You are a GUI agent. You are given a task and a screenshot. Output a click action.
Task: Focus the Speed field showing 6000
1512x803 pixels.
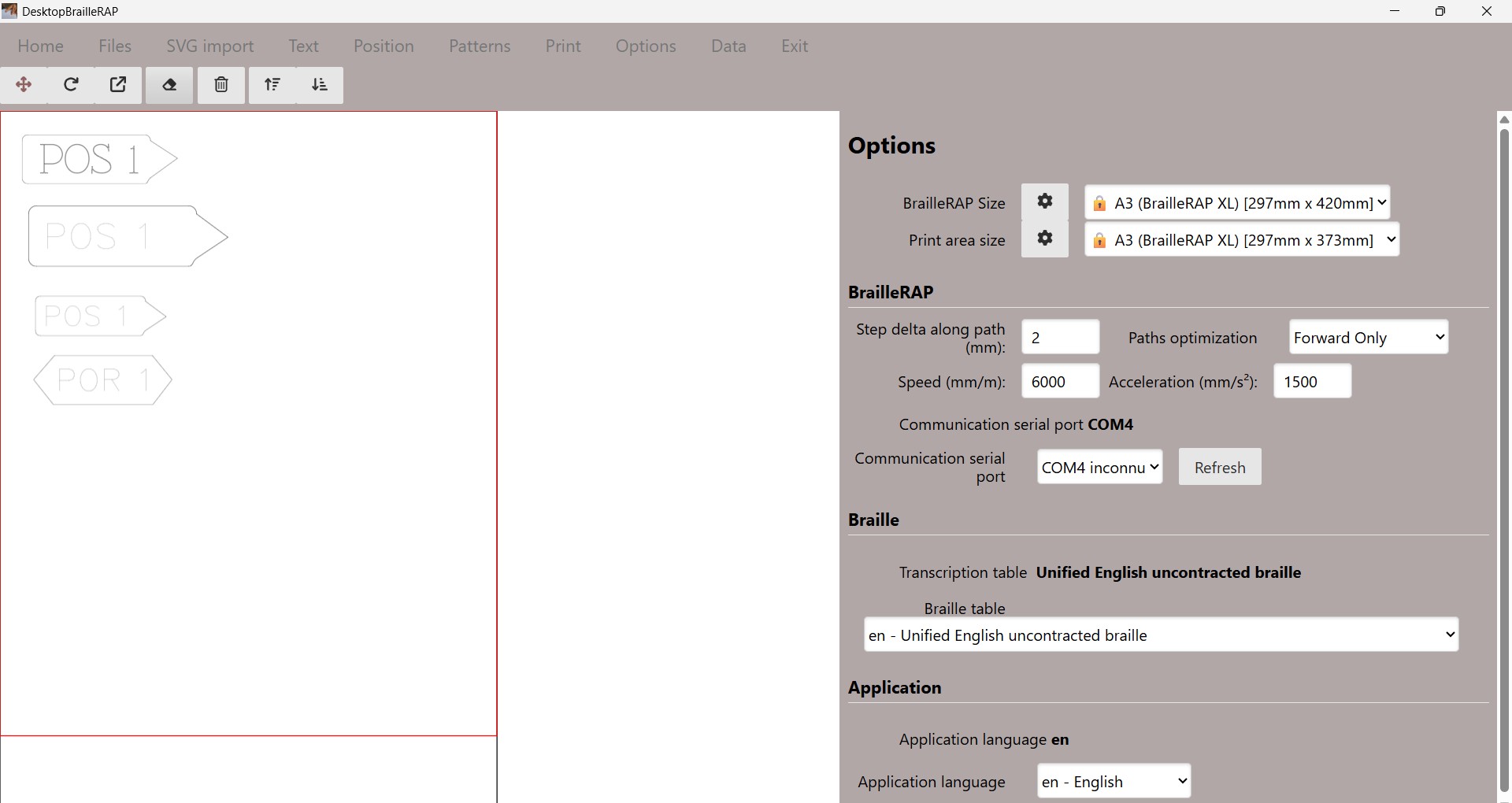pyautogui.click(x=1060, y=381)
